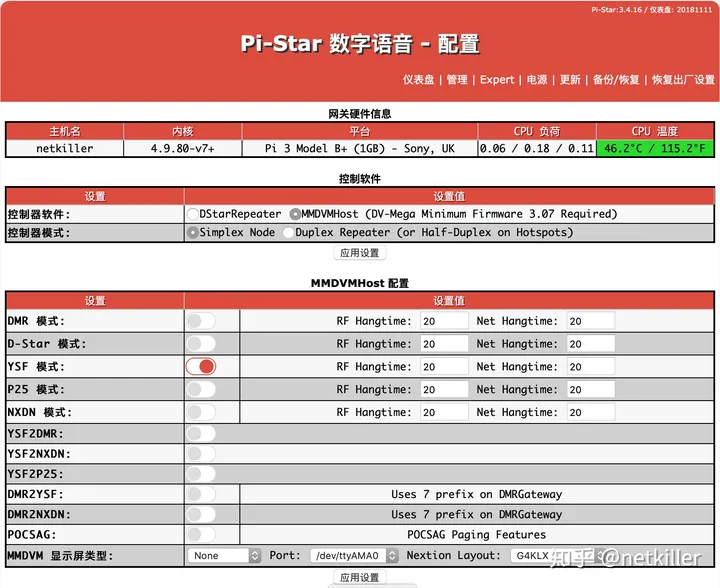This screenshot has width=720, height=588.
Task: Click the NXDN Net Hangtime field
Action: [590, 412]
